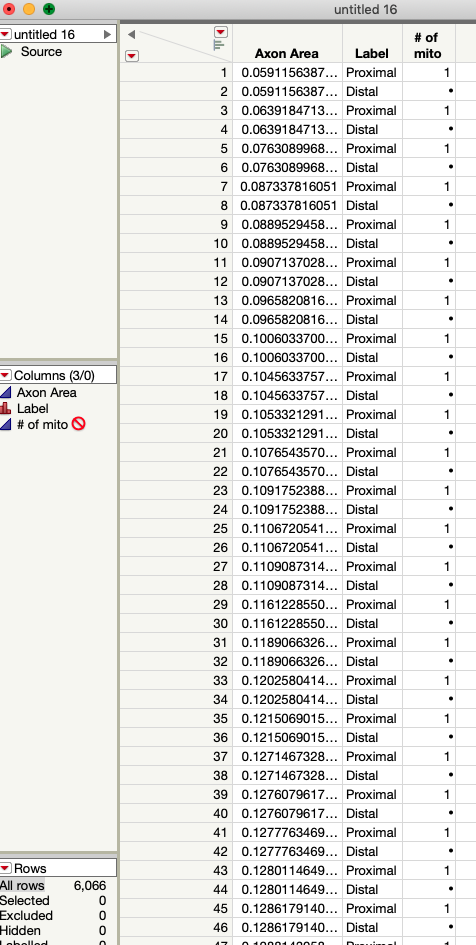The width and height of the screenshot is (476, 945).
Task: Select Label in the Columns list
Action: (33, 408)
